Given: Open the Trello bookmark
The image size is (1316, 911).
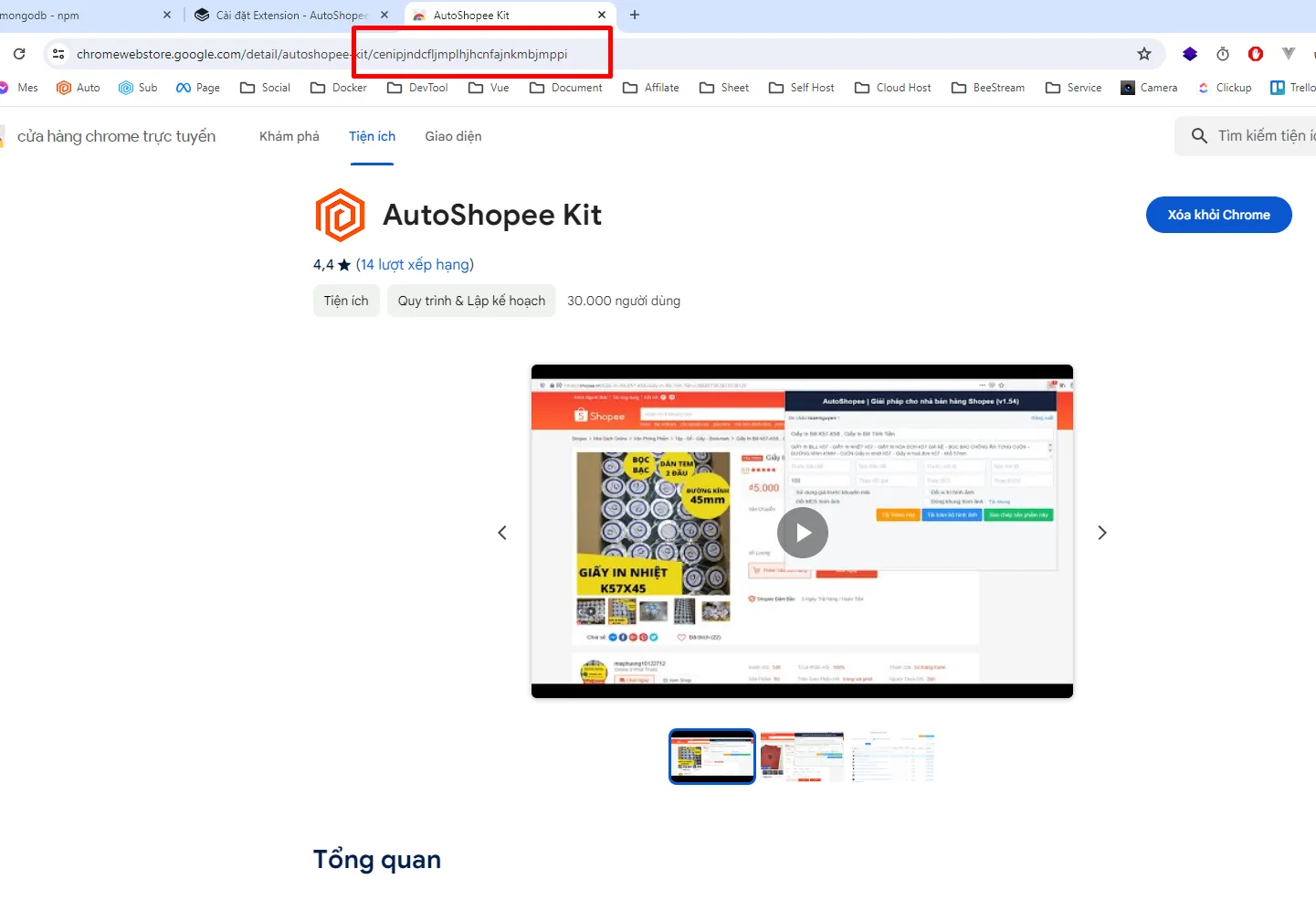Looking at the screenshot, I should point(1293,88).
